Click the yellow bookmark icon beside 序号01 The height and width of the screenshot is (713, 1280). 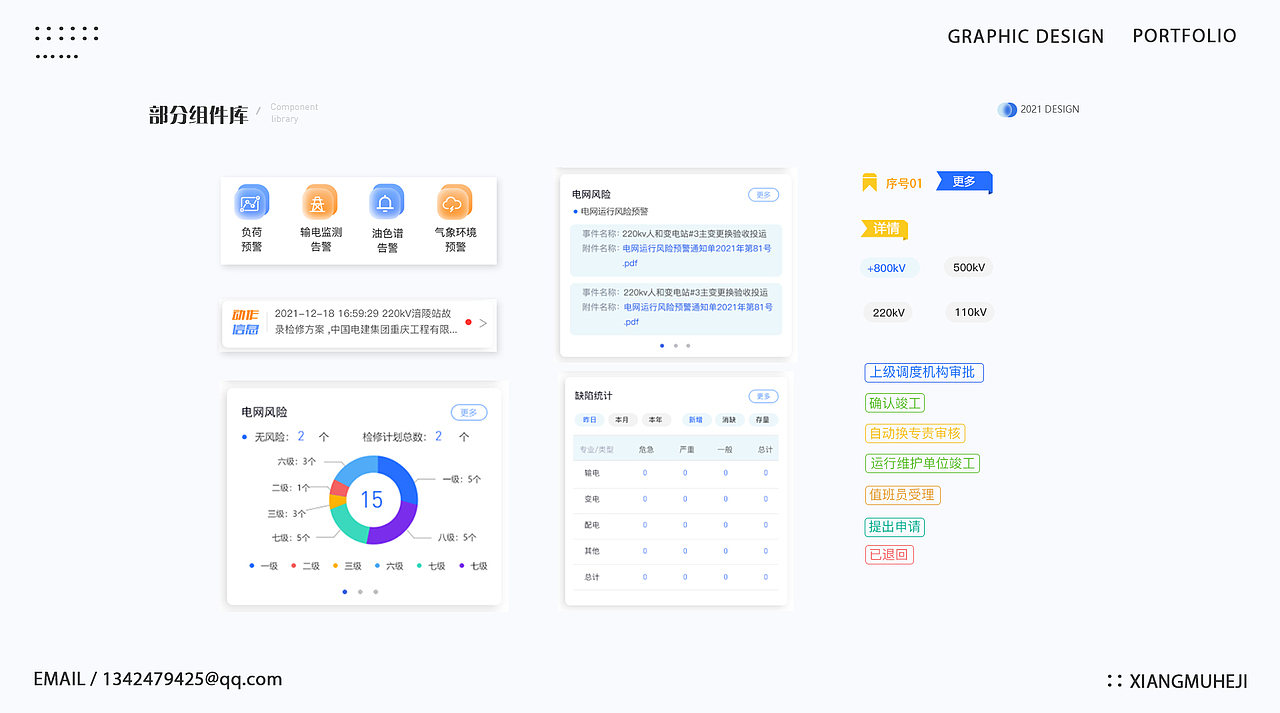[x=869, y=183]
